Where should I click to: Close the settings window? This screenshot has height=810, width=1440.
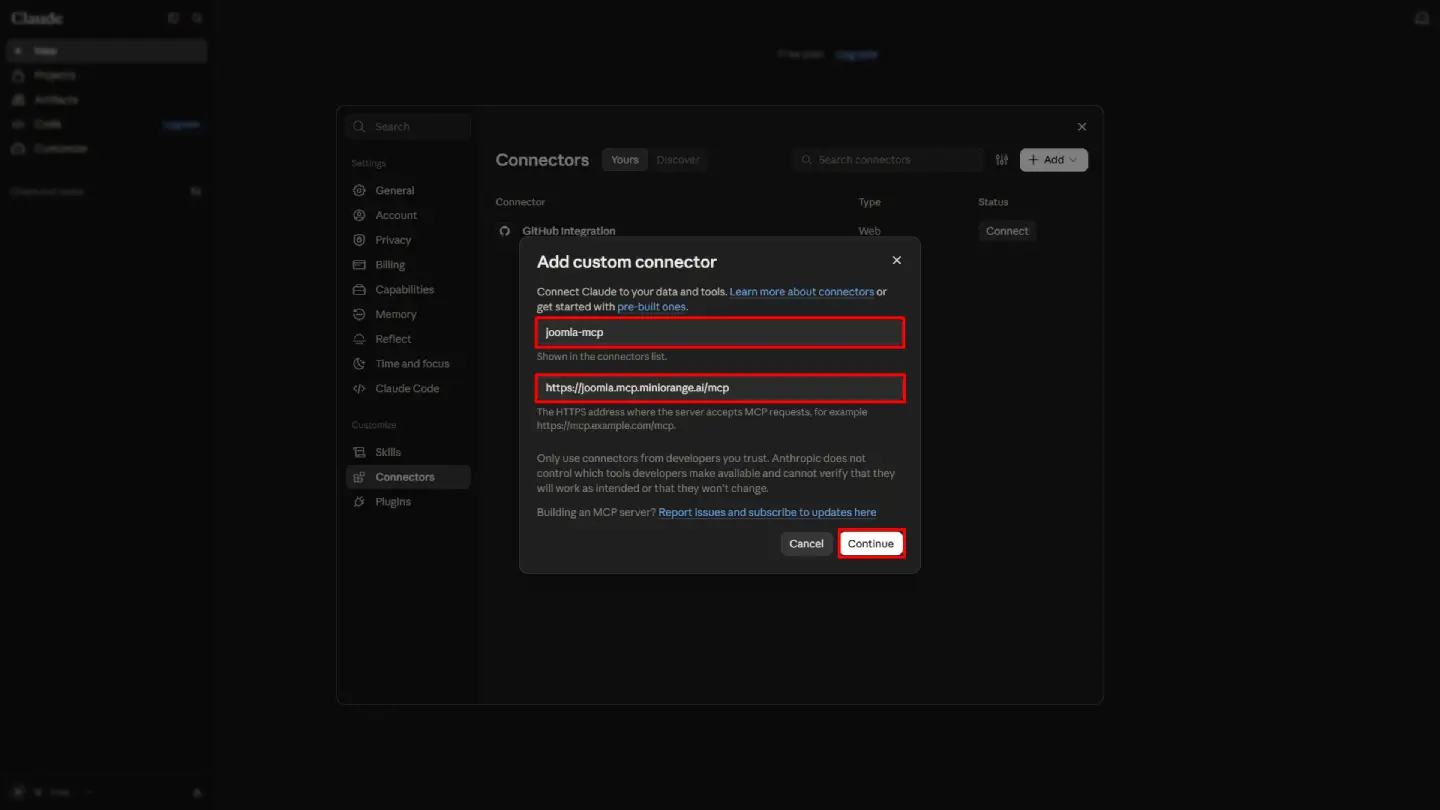pyautogui.click(x=1082, y=127)
